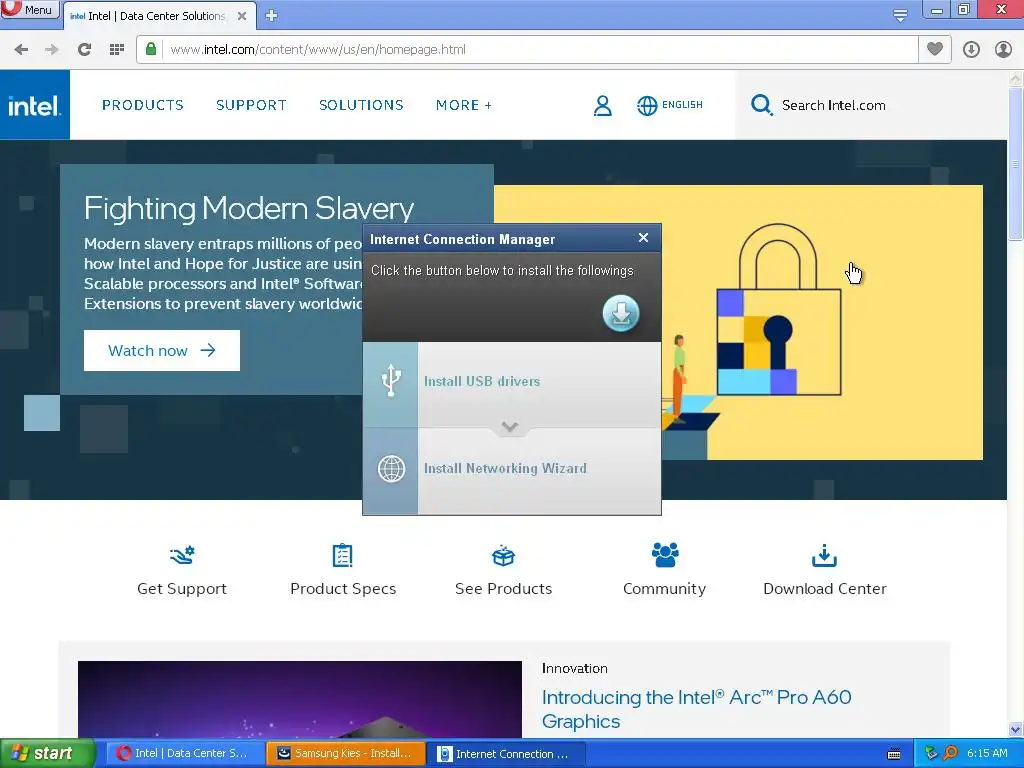Expand the chevron below USB drivers
The height and width of the screenshot is (768, 1024).
[510, 427]
